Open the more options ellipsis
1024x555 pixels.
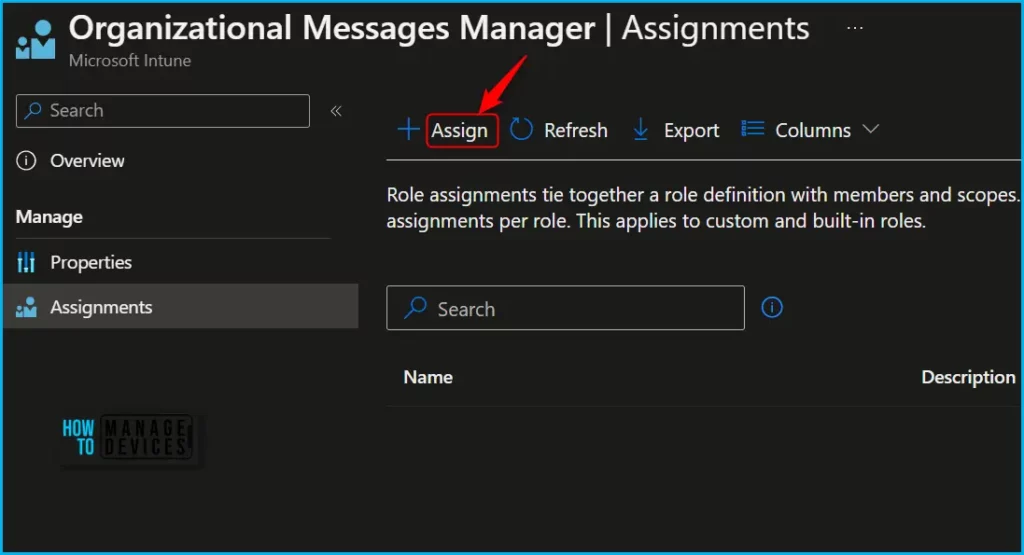[x=855, y=28]
